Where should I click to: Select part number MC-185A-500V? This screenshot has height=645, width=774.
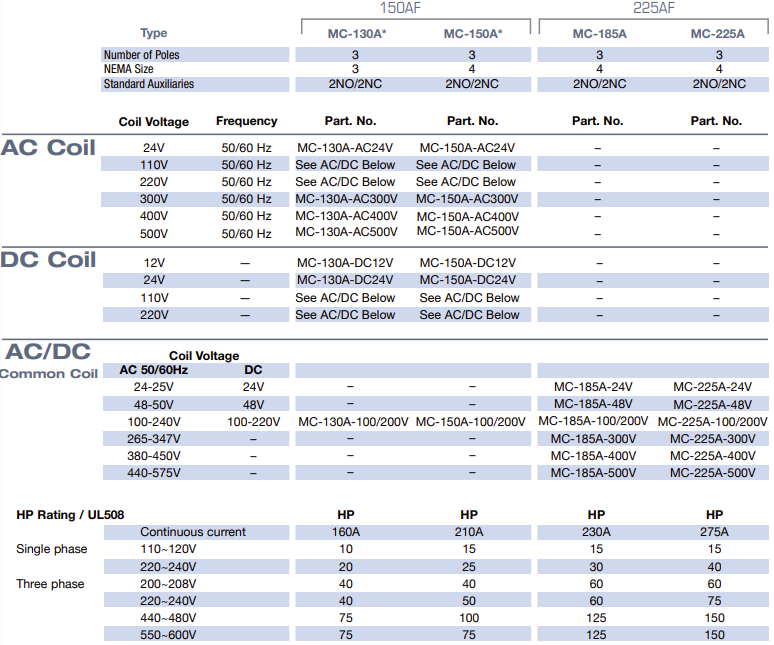tap(593, 473)
